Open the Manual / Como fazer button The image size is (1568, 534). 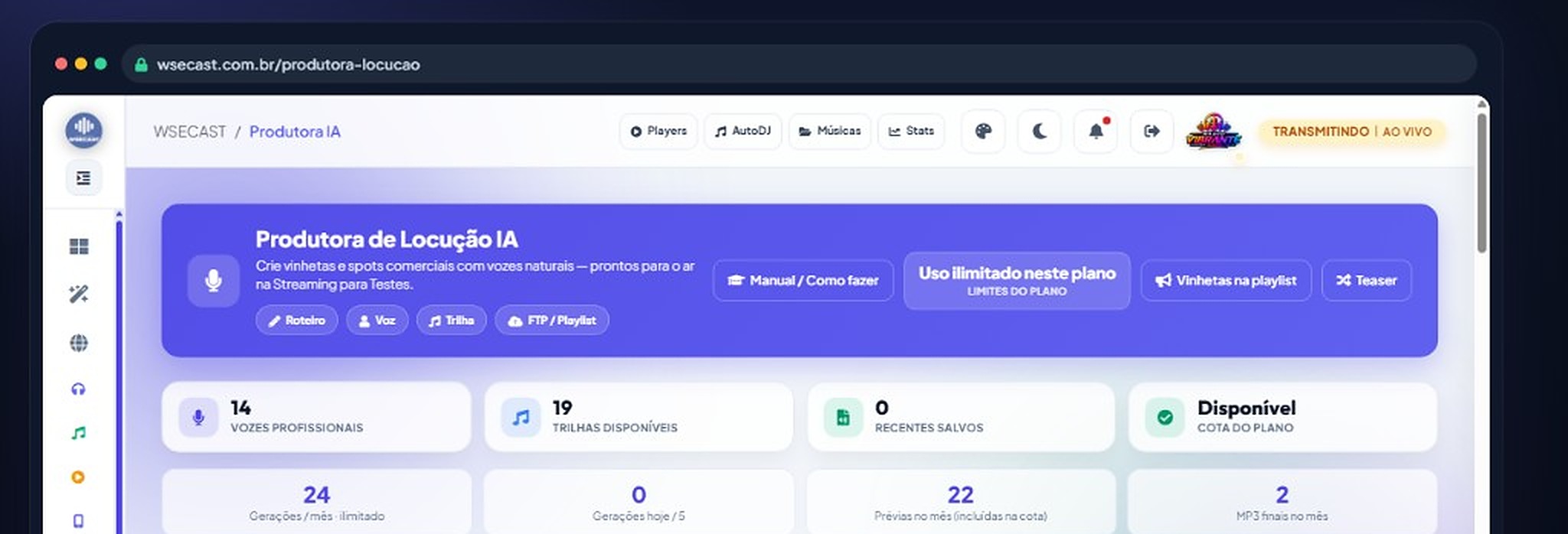click(803, 281)
